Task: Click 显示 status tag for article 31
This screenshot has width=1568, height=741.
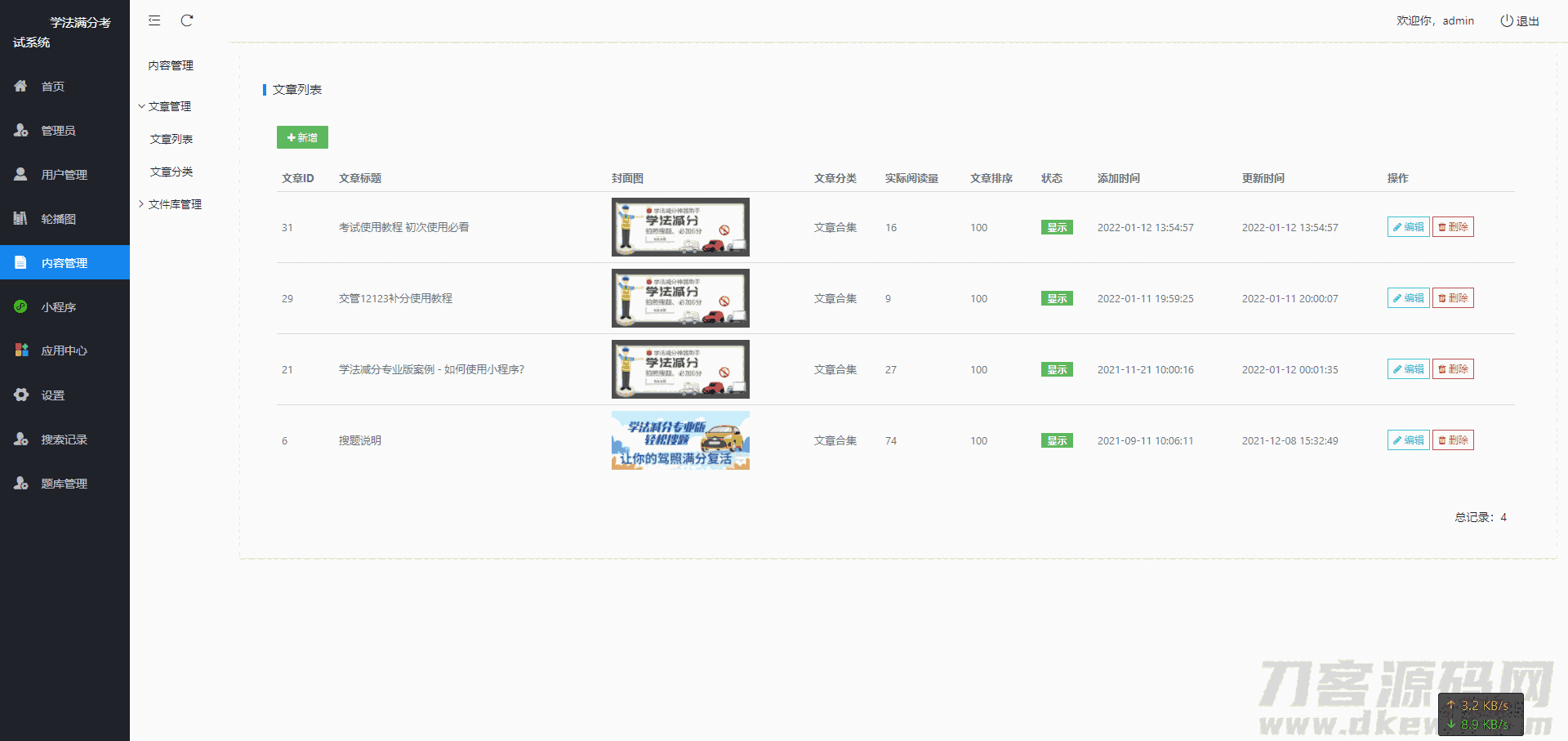Action: click(x=1057, y=227)
